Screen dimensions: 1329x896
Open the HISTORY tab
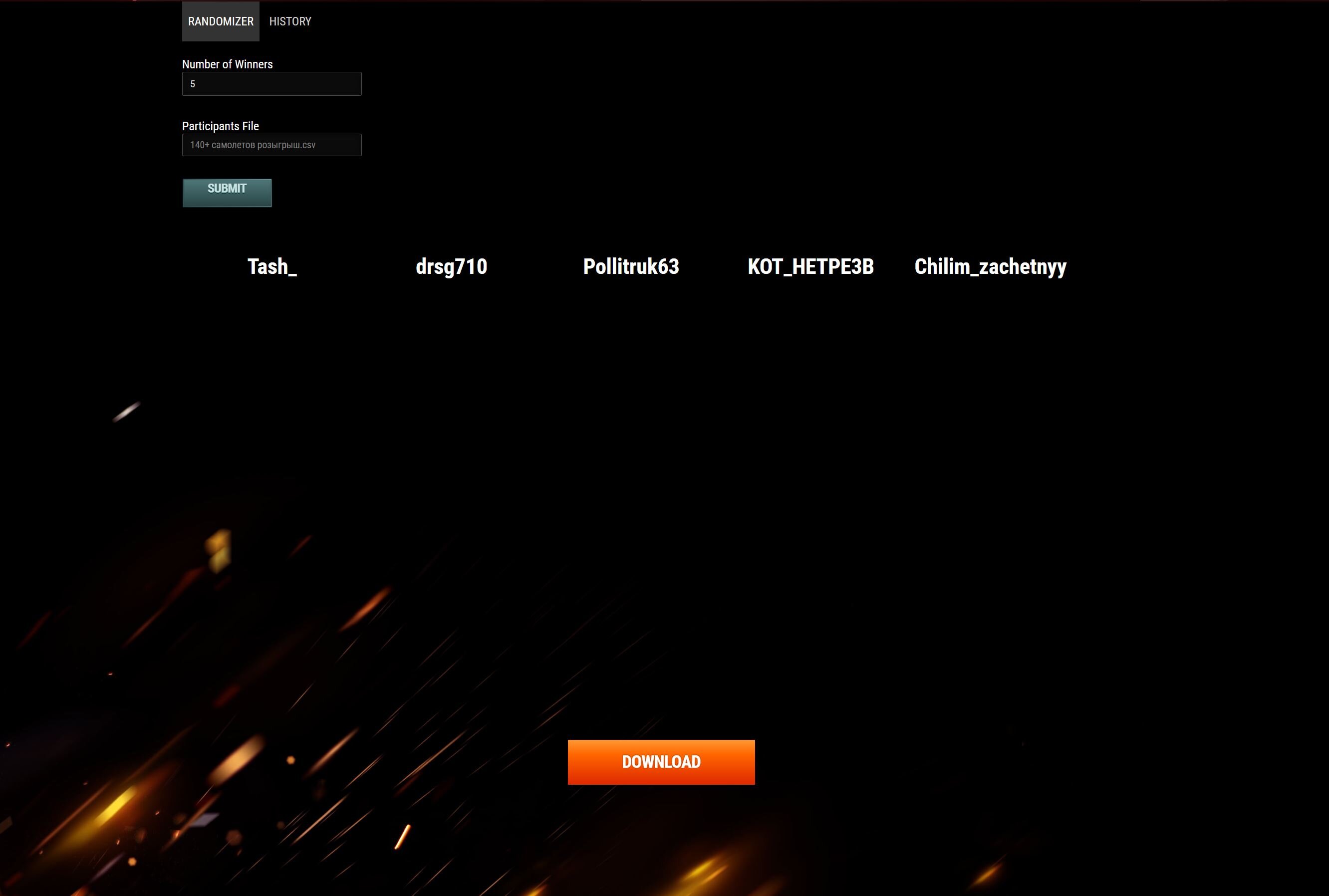[290, 21]
